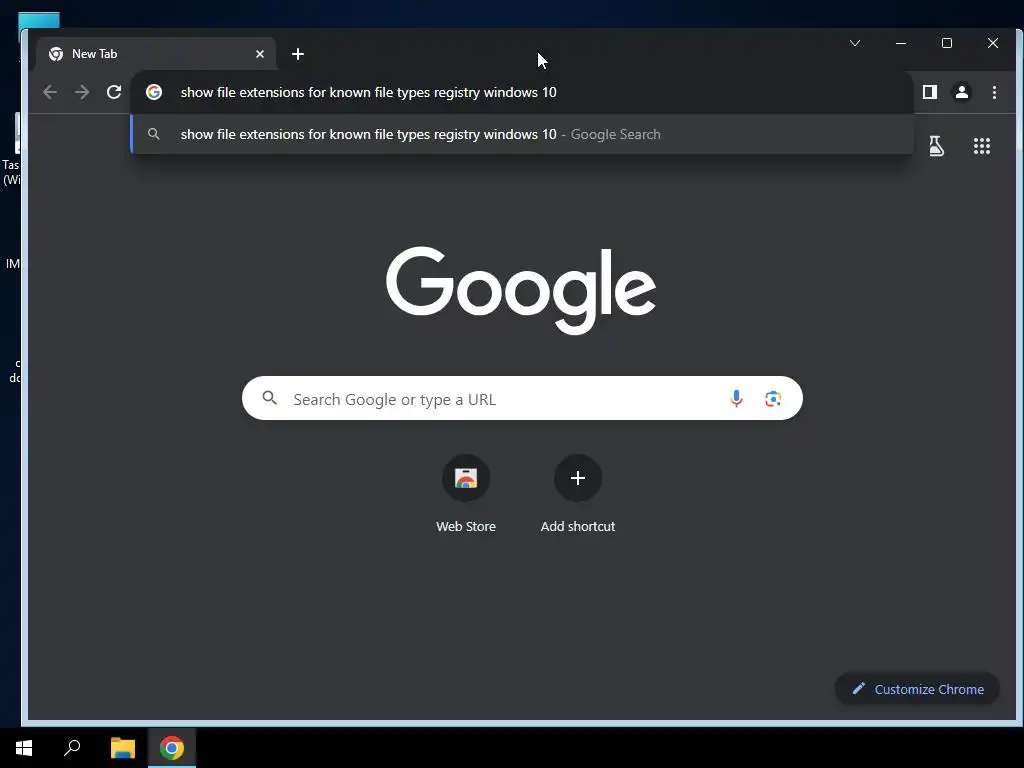Viewport: 1024px width, 768px height.
Task: Select the New Tab tab
Action: tap(156, 54)
